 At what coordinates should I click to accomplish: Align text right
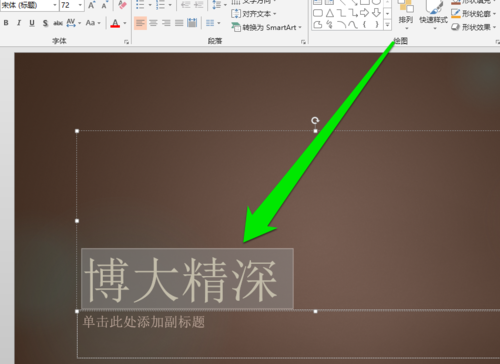(x=166, y=23)
